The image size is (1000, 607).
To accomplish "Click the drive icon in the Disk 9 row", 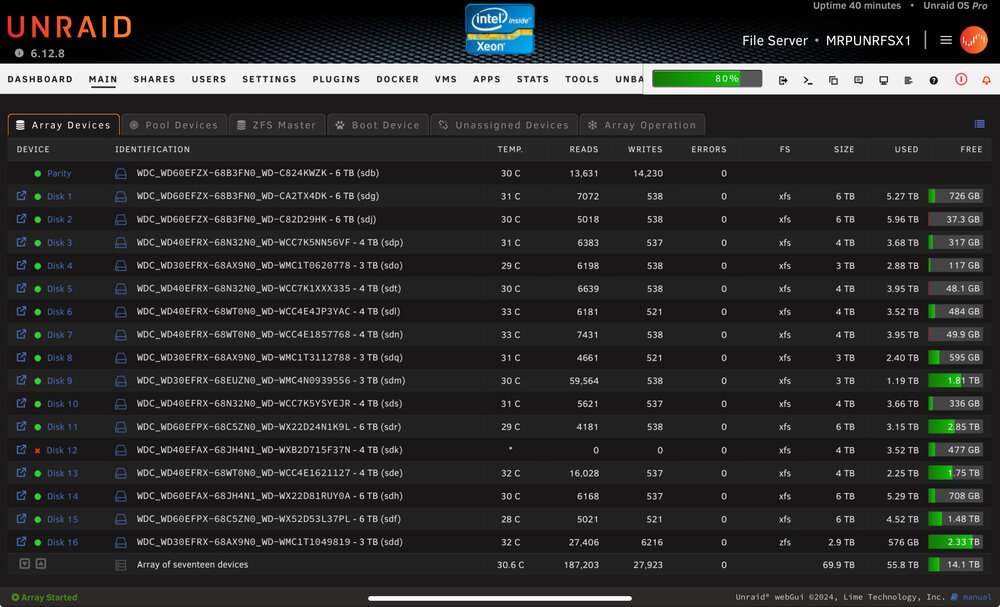I will coord(121,381).
